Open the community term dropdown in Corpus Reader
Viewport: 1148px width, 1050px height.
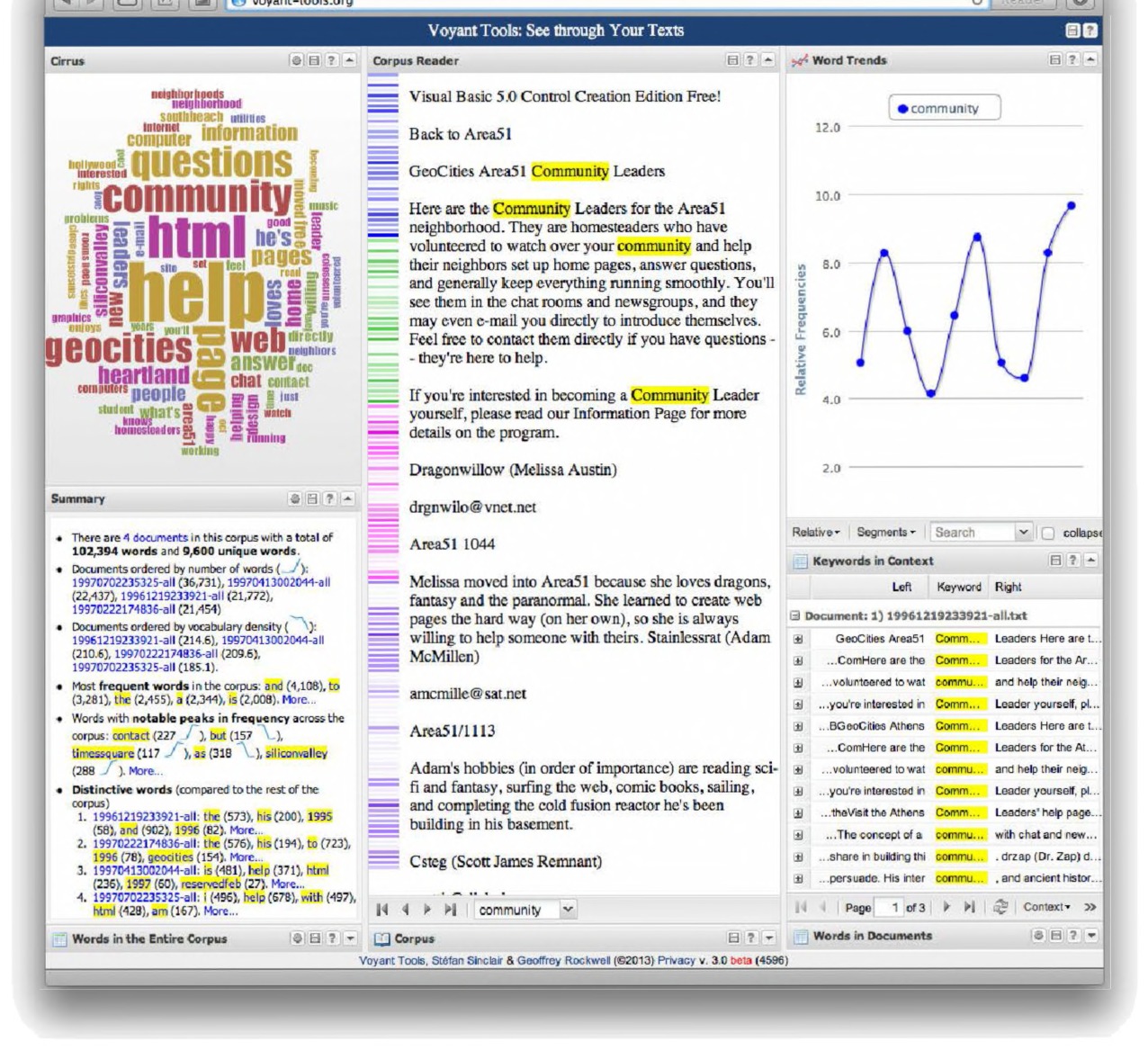[x=568, y=910]
